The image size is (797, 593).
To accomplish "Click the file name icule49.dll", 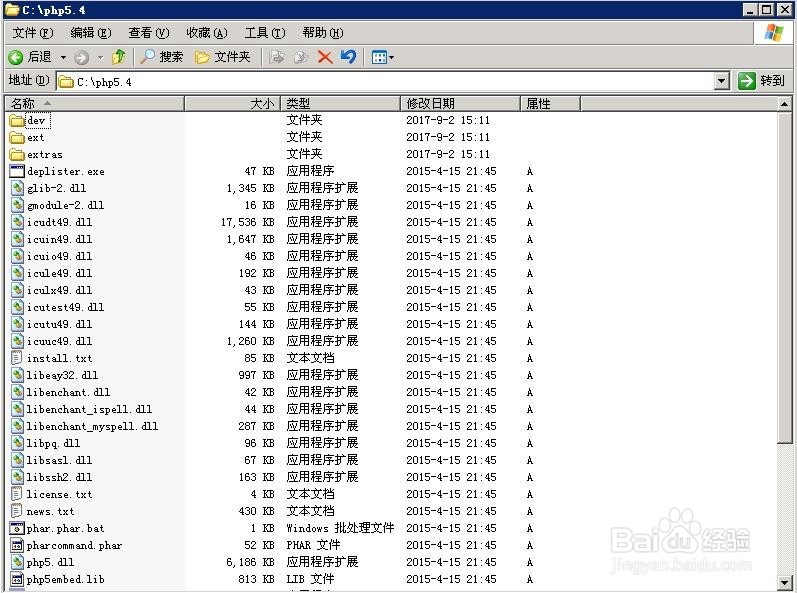I will (59, 273).
